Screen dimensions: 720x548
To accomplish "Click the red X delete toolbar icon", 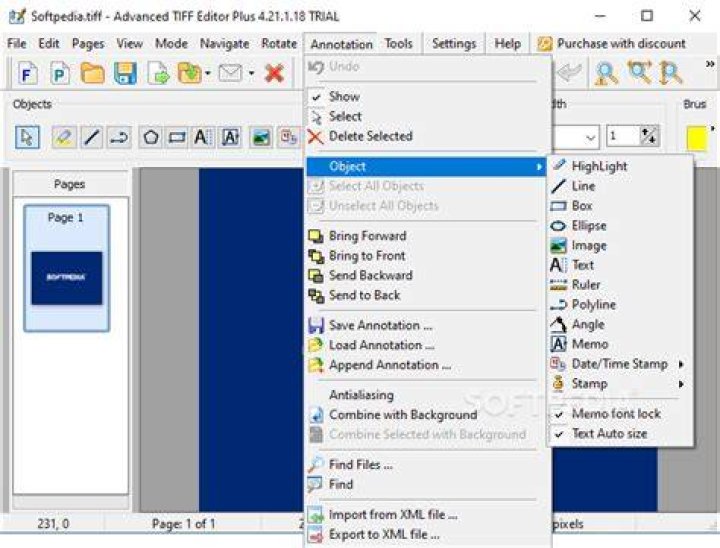I will tap(274, 73).
